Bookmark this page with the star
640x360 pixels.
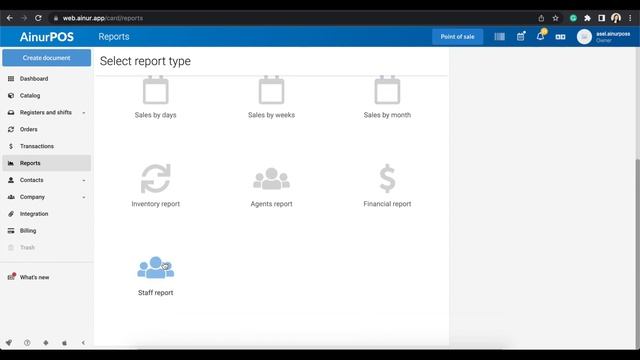click(x=556, y=18)
